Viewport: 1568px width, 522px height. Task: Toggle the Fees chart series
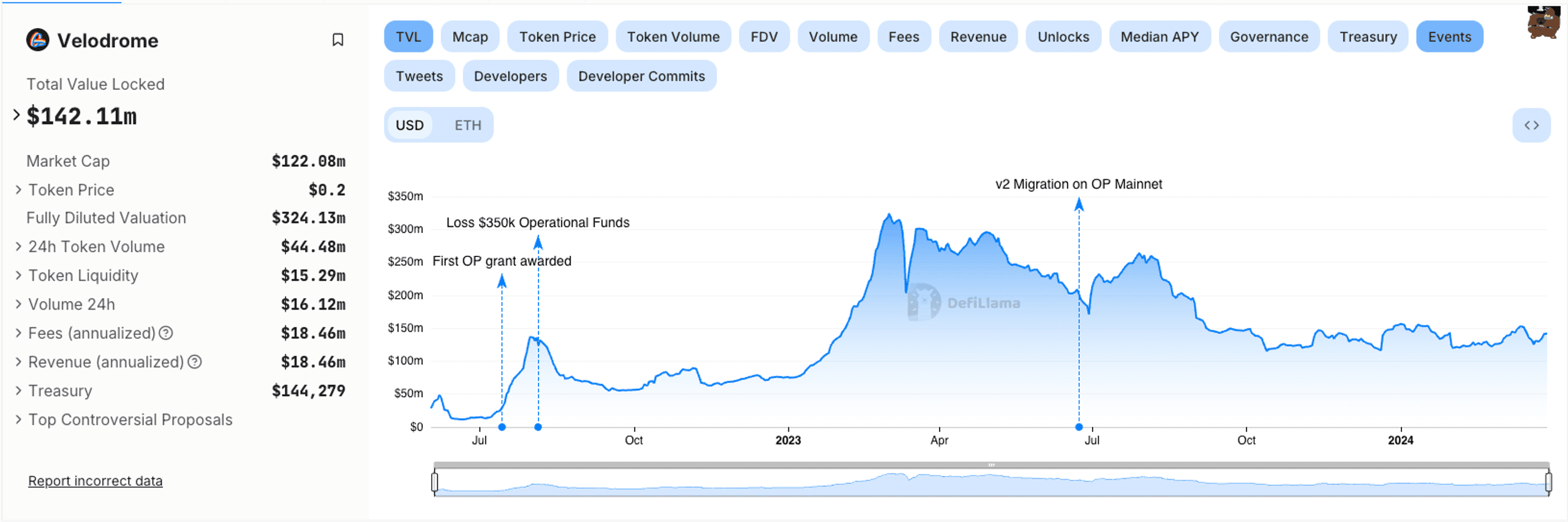pos(904,37)
